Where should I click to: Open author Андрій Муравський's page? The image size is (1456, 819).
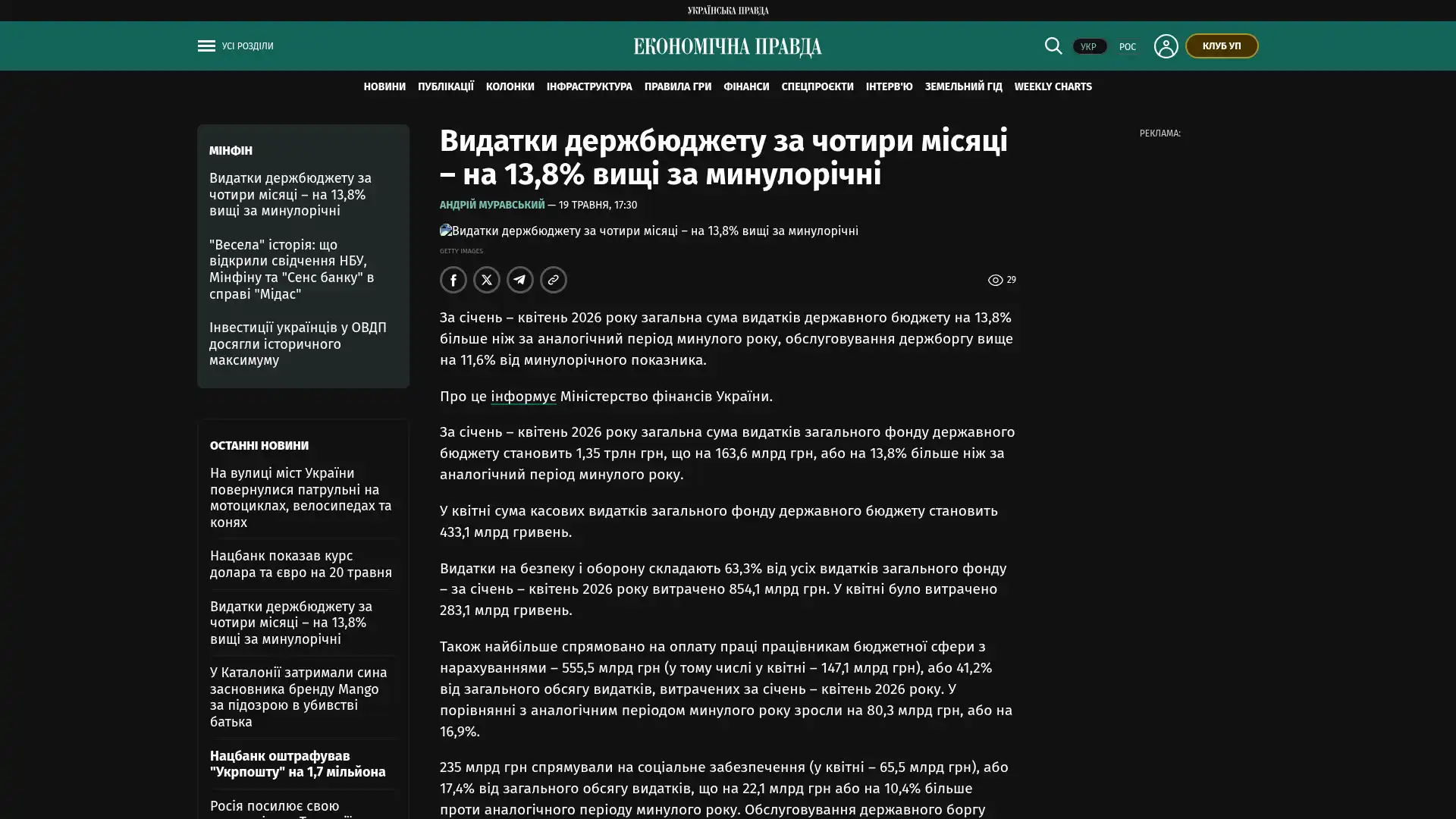pyautogui.click(x=492, y=205)
